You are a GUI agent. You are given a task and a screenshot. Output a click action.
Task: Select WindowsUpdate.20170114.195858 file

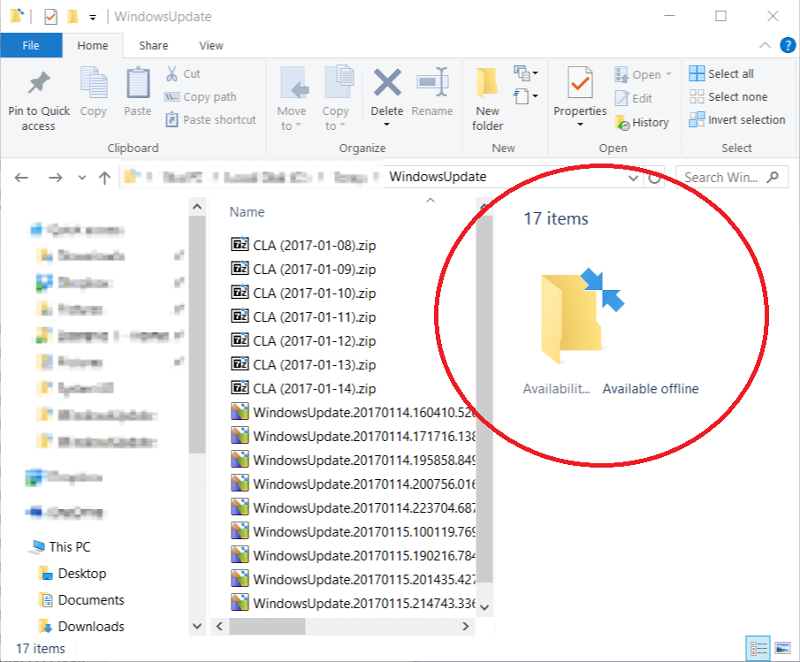point(353,460)
